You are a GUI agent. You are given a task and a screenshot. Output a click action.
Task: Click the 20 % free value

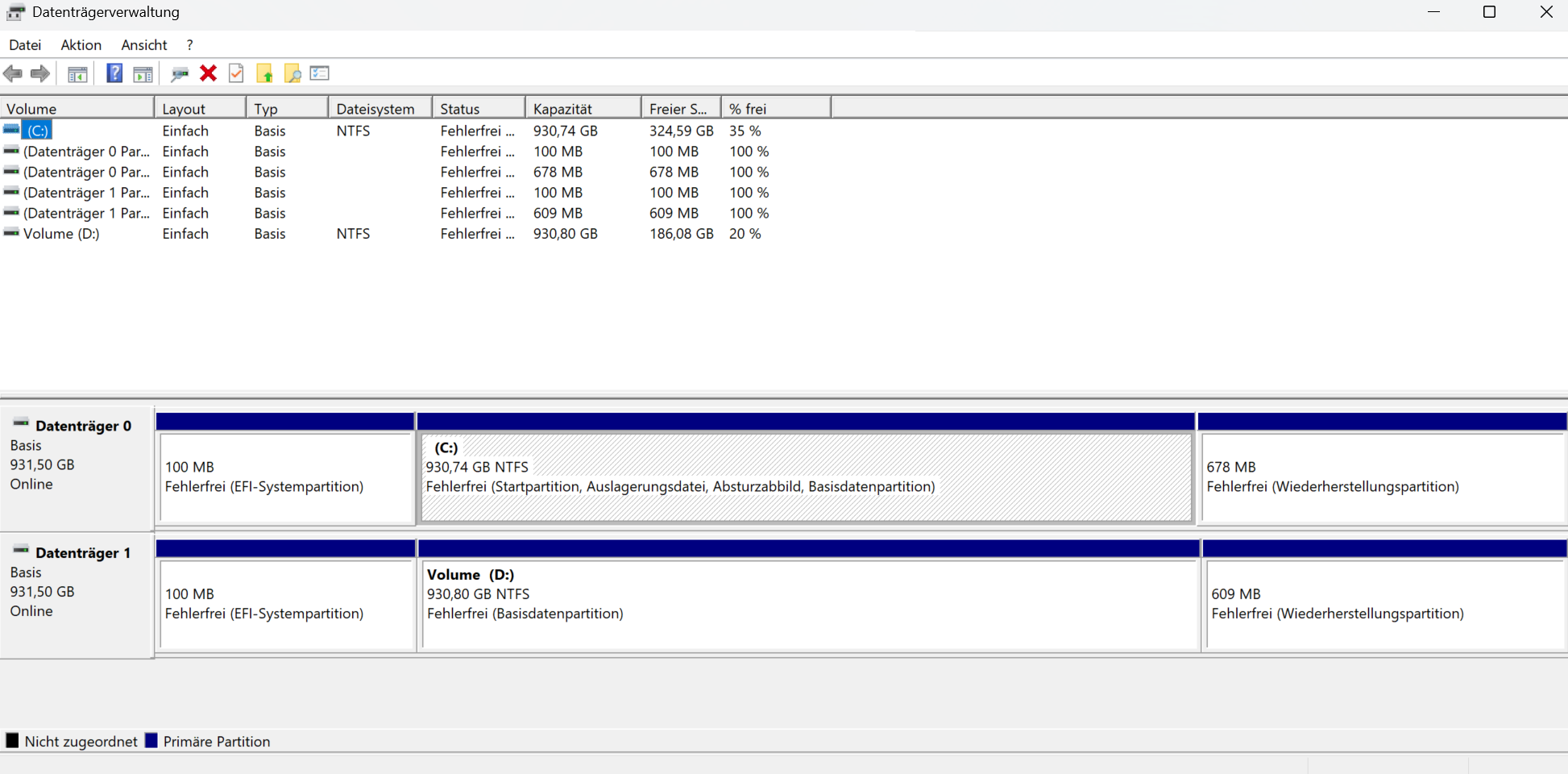(x=745, y=234)
